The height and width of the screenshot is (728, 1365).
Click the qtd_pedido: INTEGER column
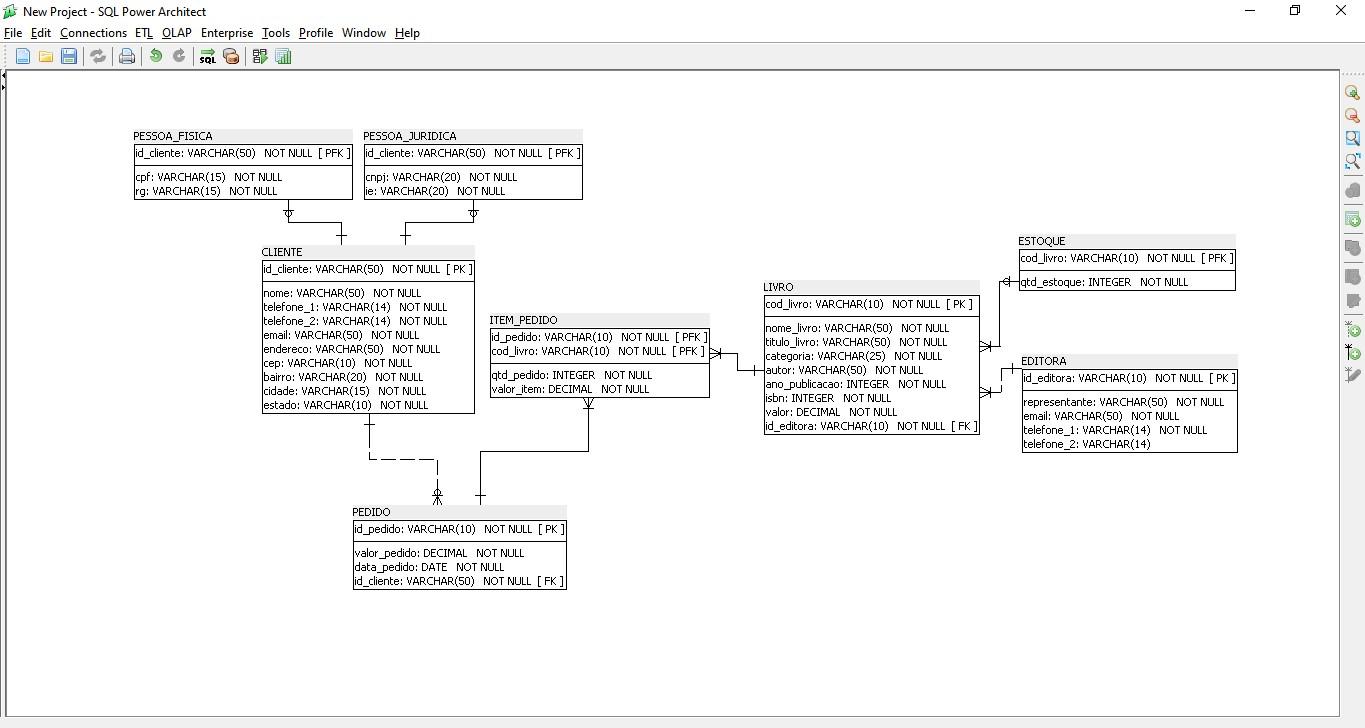572,375
